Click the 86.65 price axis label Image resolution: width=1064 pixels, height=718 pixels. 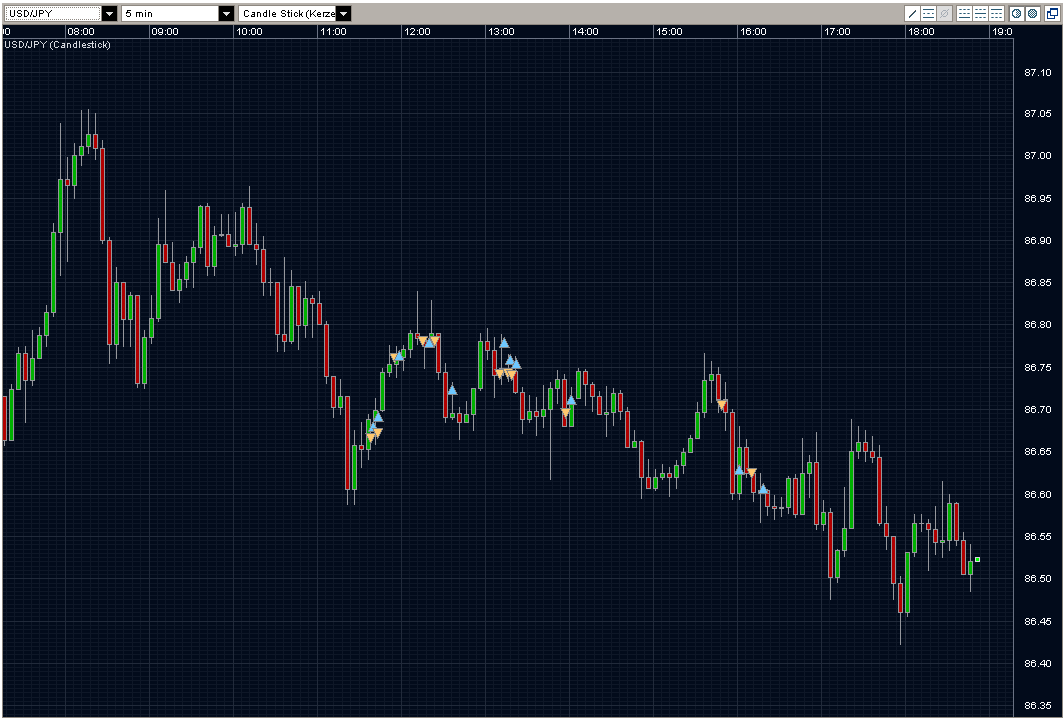[x=1038, y=451]
